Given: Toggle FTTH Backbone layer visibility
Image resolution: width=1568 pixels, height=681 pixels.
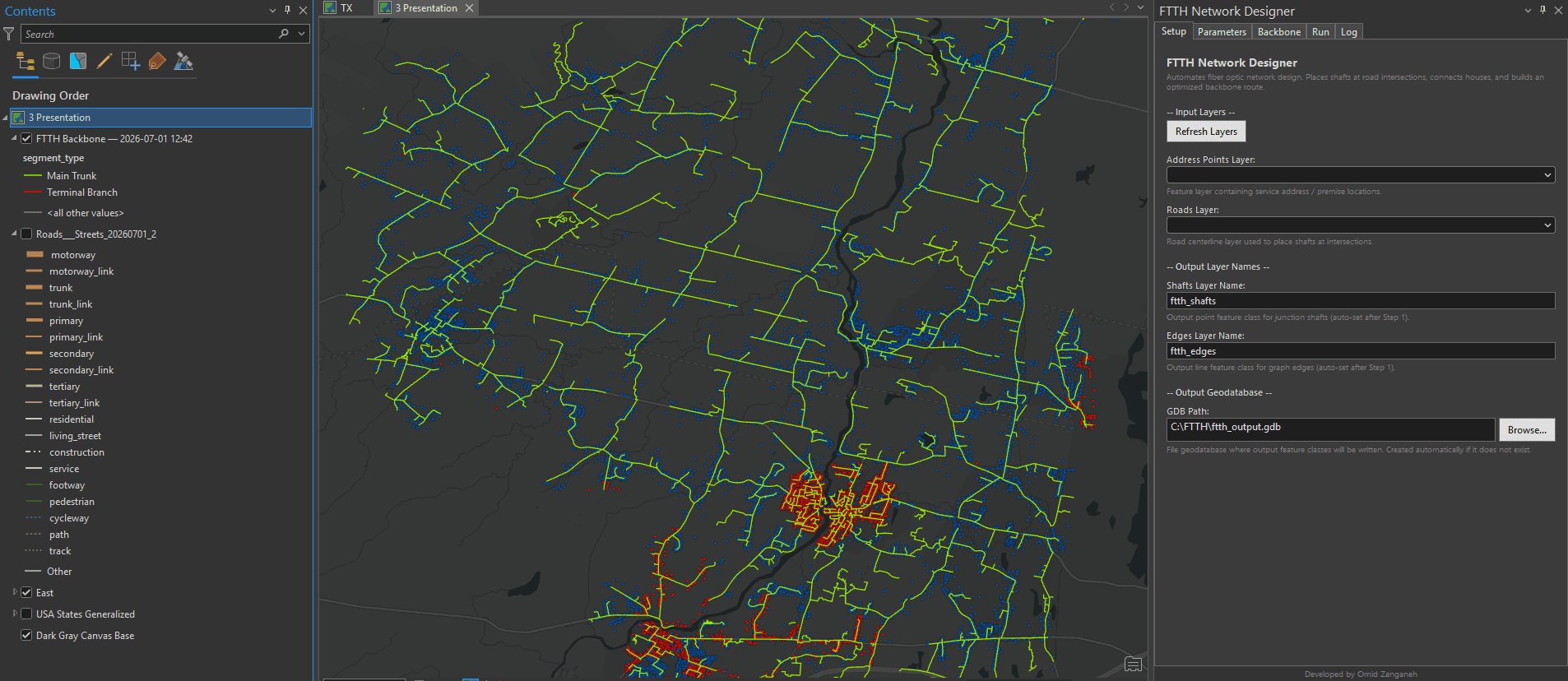Looking at the screenshot, I should pos(26,139).
